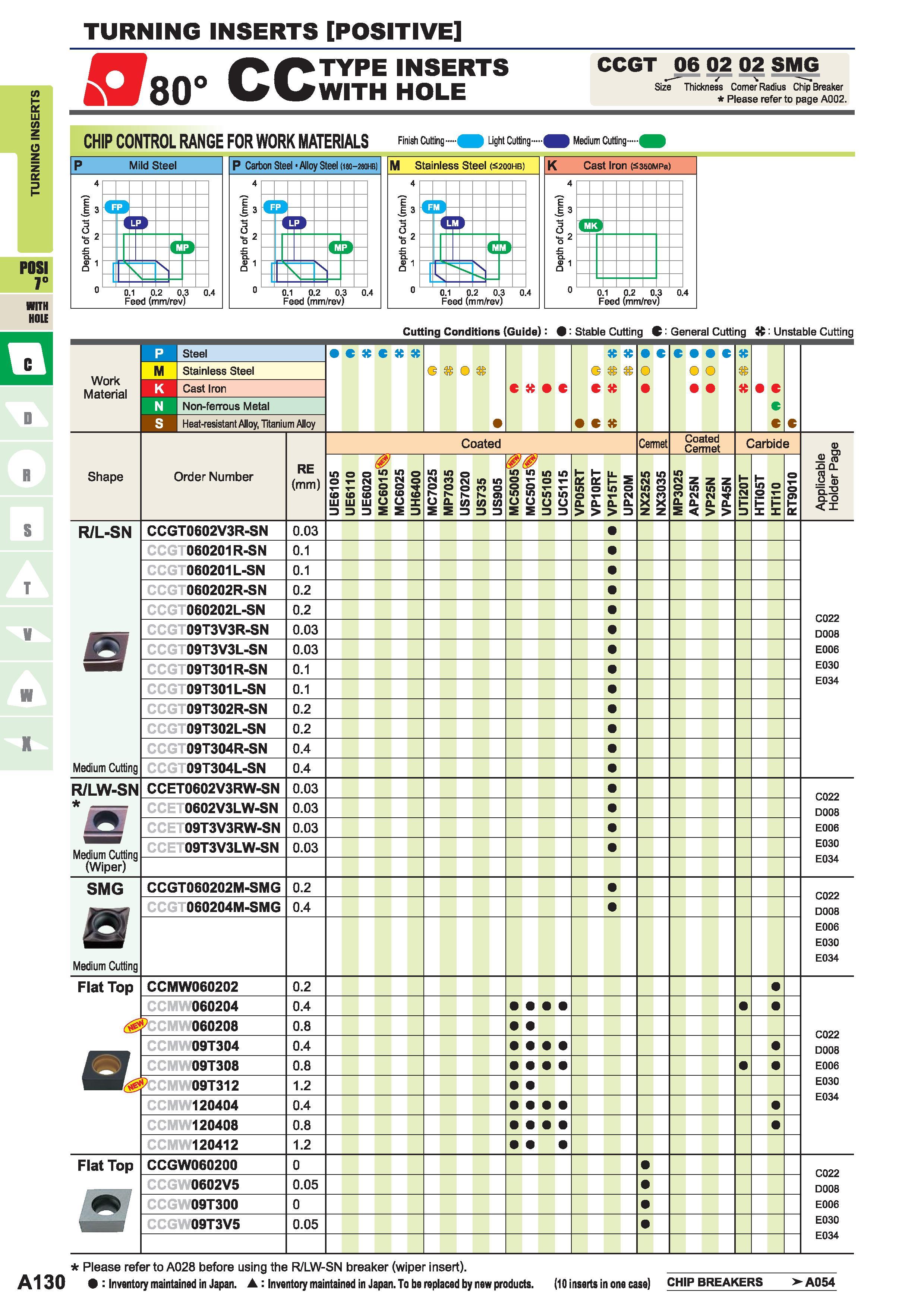Click order number CCET0602V3RW-SN
The image size is (924, 1308).
pos(214,789)
